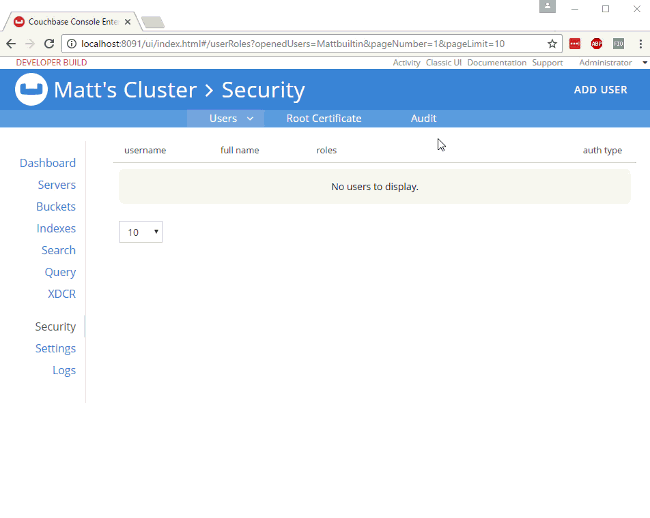
Task: Open the Documentation link
Action: click(496, 63)
